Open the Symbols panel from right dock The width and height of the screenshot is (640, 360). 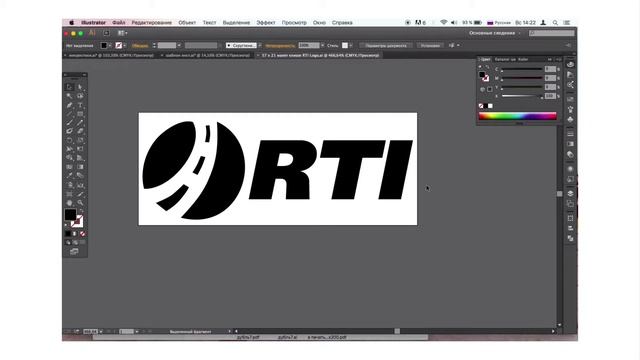click(571, 119)
